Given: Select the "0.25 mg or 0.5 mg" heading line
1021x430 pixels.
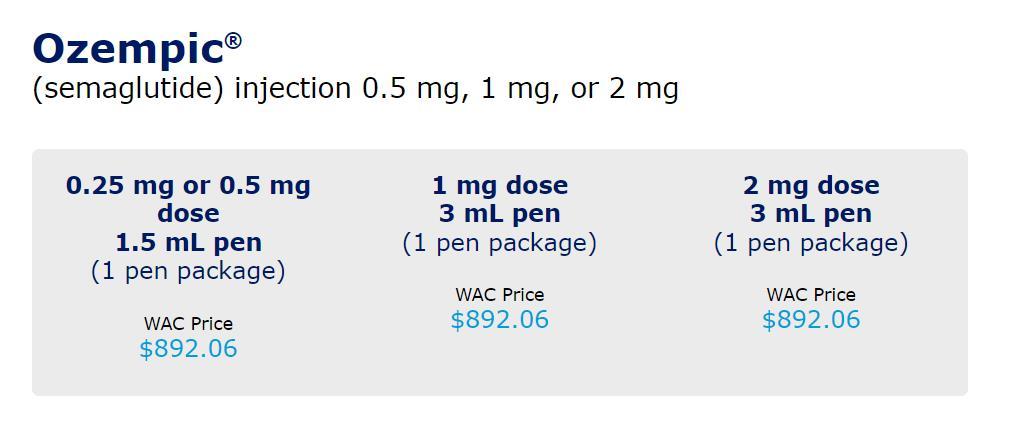Looking at the screenshot, I should click(x=188, y=185).
